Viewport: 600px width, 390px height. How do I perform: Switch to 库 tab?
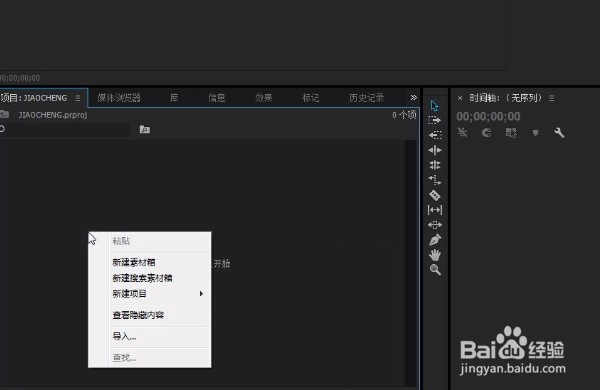(174, 98)
